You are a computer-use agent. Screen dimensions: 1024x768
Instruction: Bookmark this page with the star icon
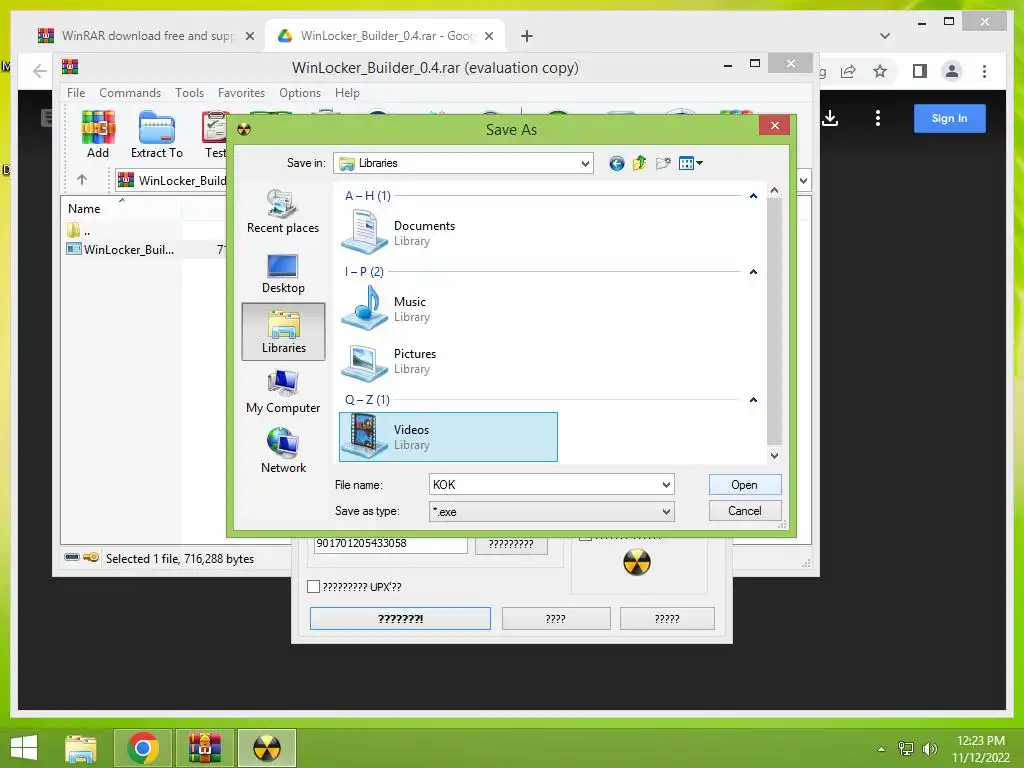[x=880, y=71]
